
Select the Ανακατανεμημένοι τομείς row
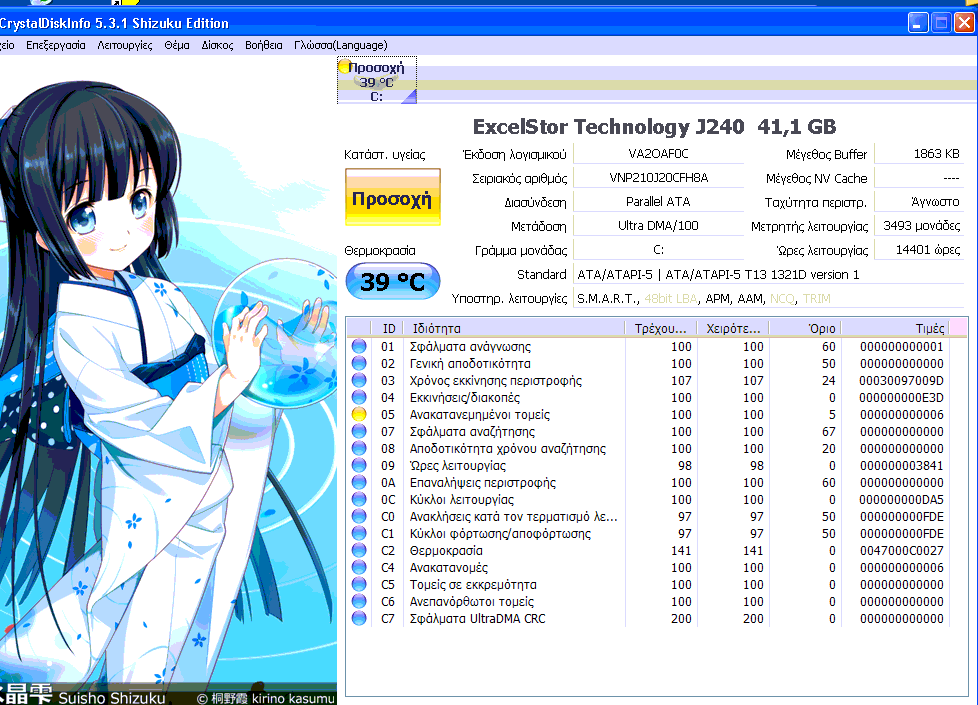coord(647,414)
